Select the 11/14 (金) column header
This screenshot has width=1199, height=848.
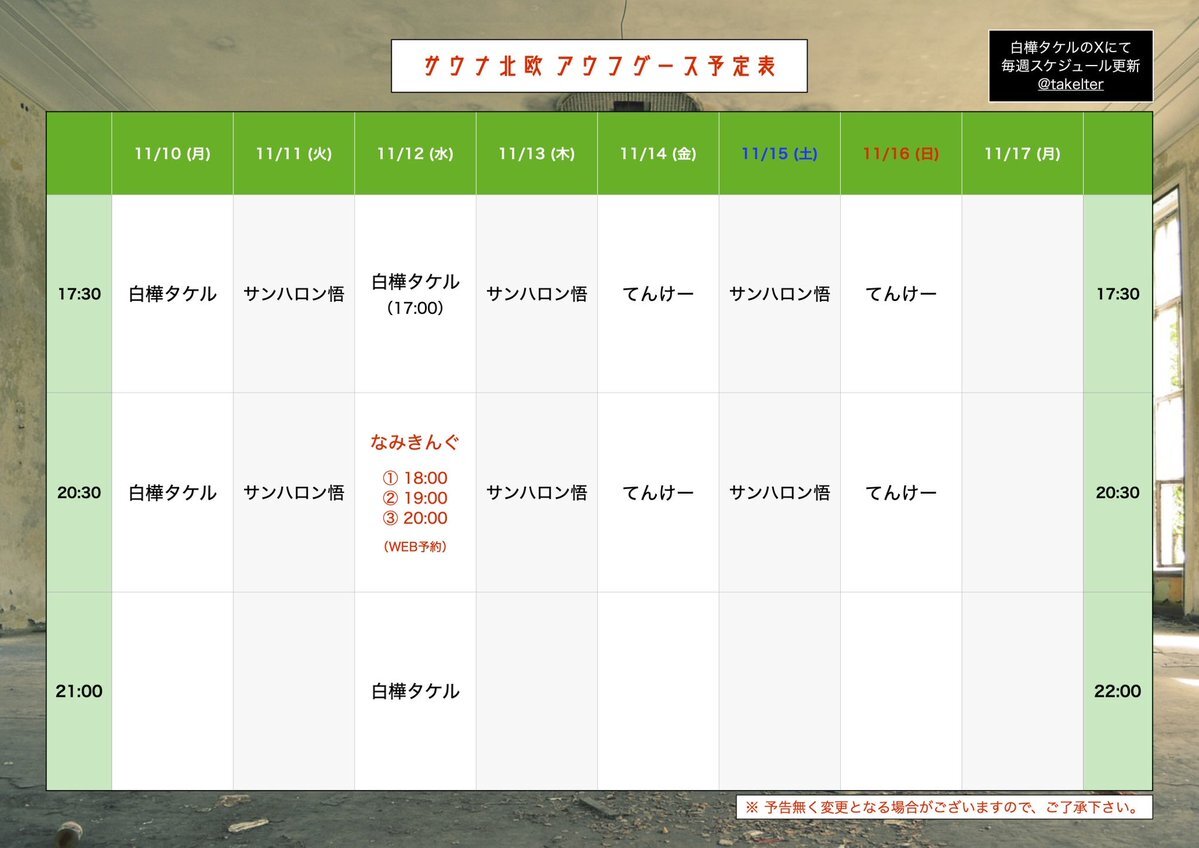[x=657, y=154]
